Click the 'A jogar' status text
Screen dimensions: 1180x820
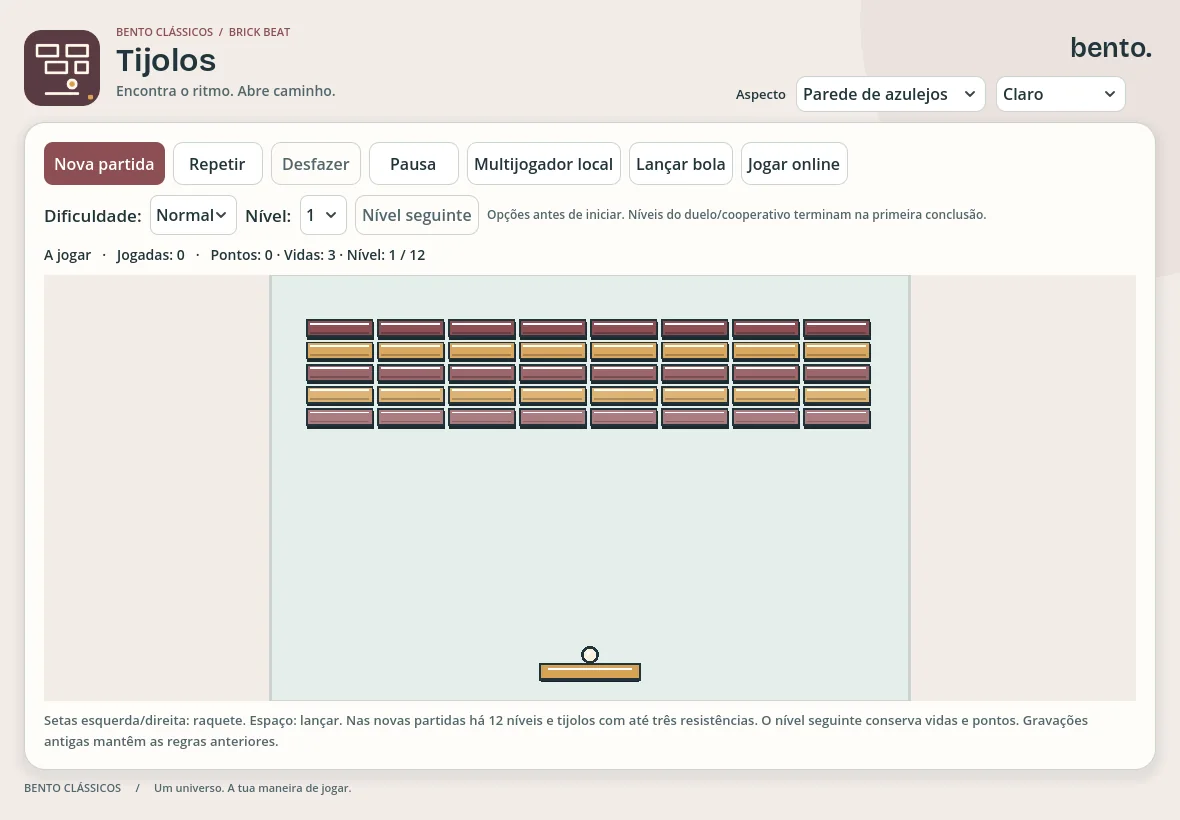pyautogui.click(x=67, y=255)
